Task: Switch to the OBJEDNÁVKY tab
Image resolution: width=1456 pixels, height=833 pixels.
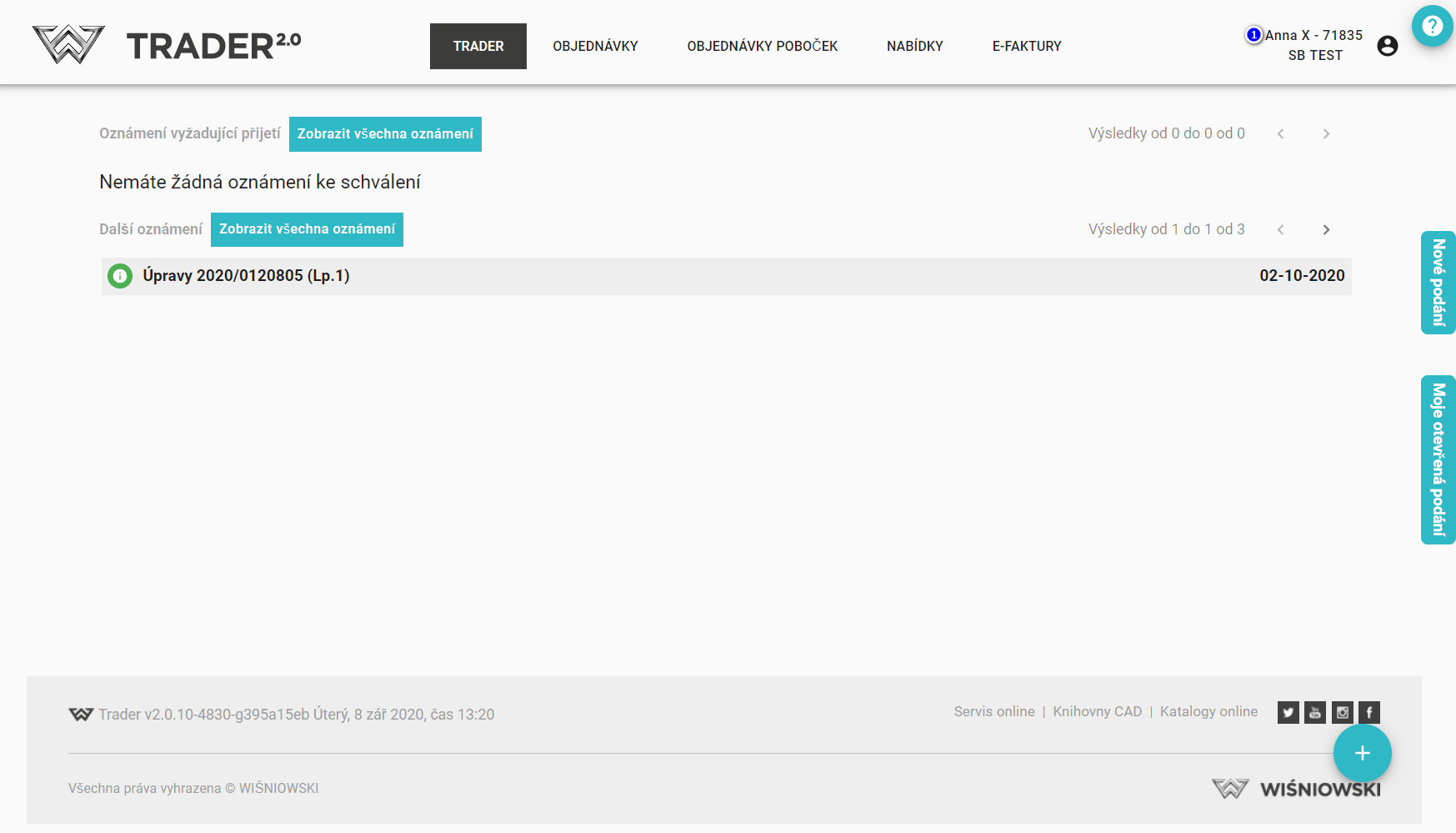Action: pyautogui.click(x=595, y=47)
